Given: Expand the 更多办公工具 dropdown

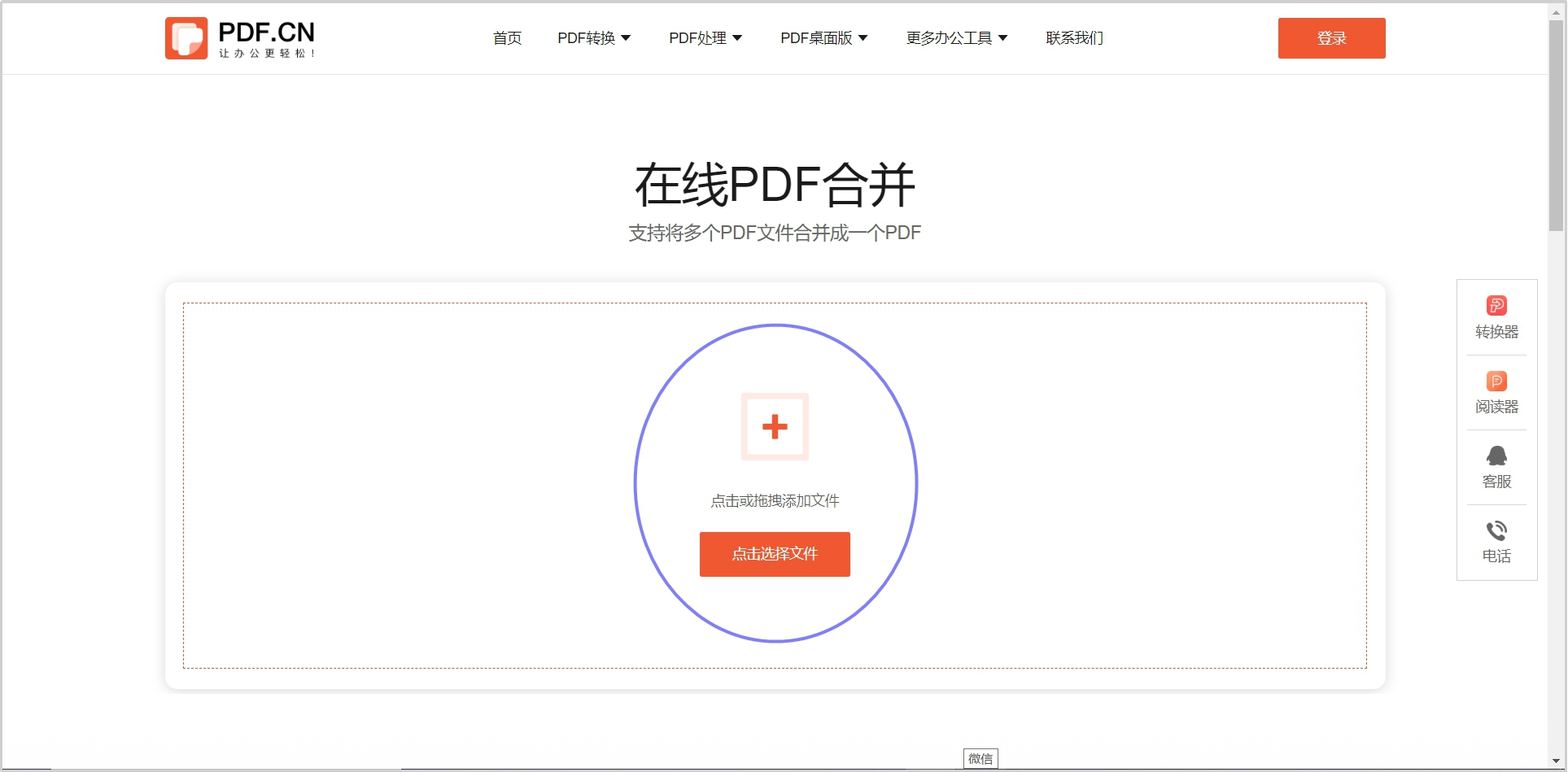Looking at the screenshot, I should point(956,38).
